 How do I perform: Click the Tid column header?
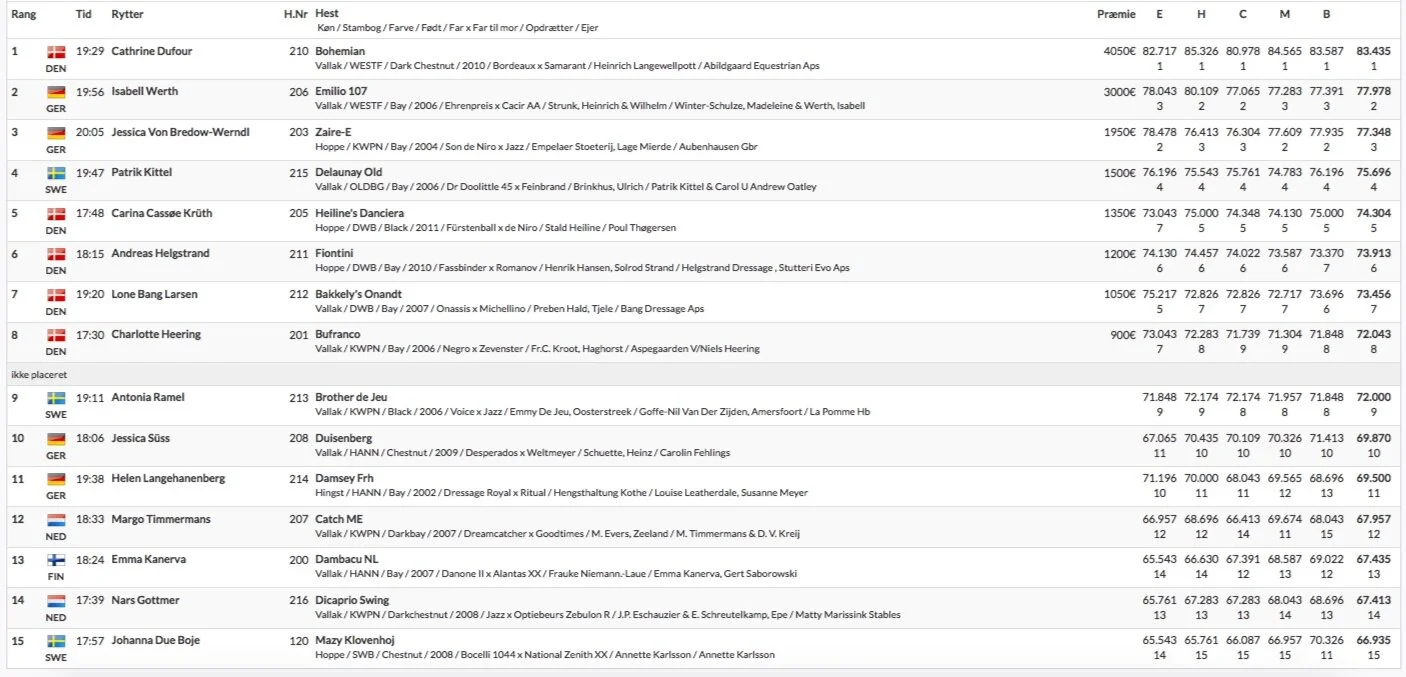tap(84, 14)
